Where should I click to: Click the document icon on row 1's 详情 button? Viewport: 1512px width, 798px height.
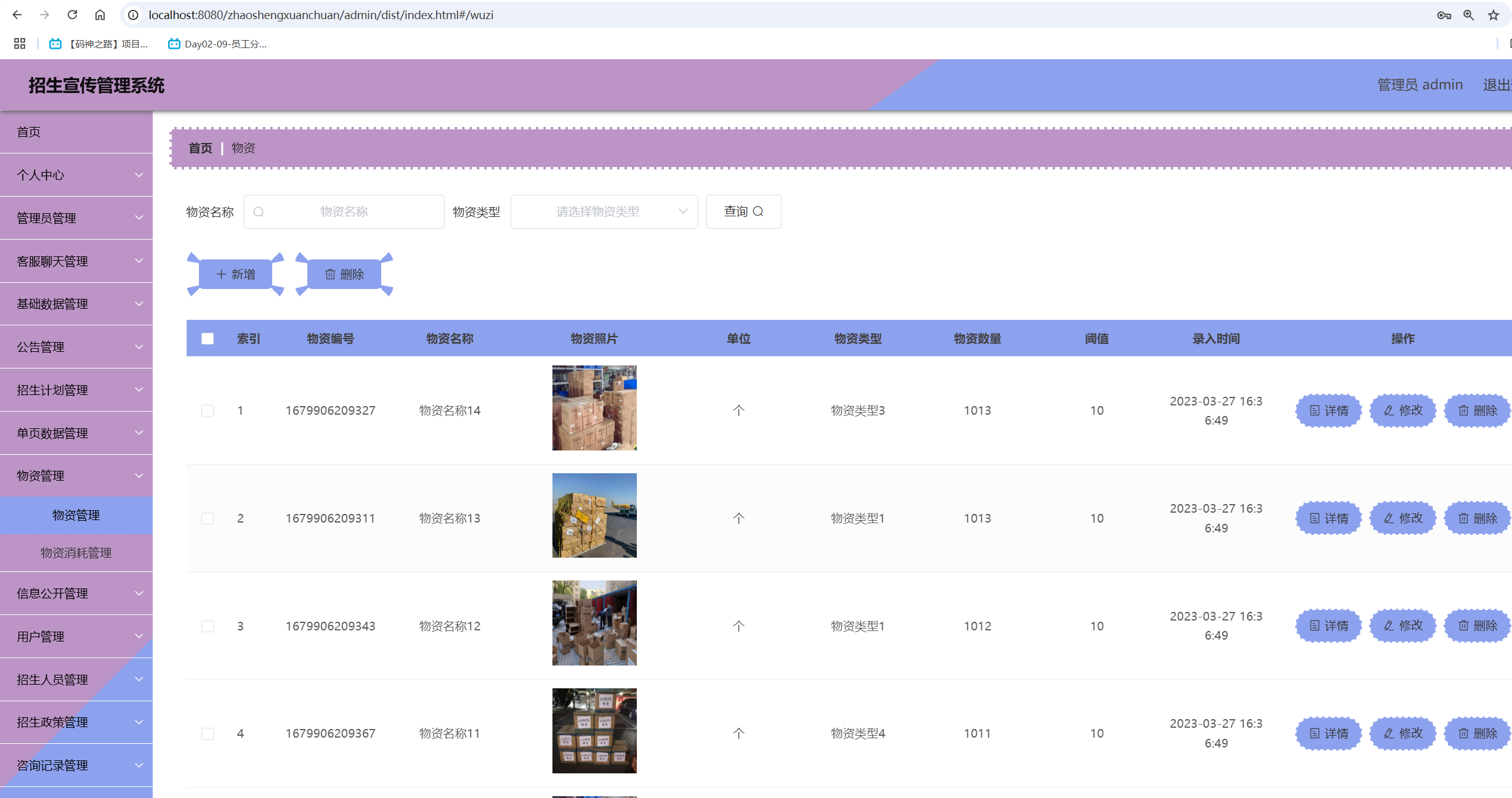[1314, 410]
